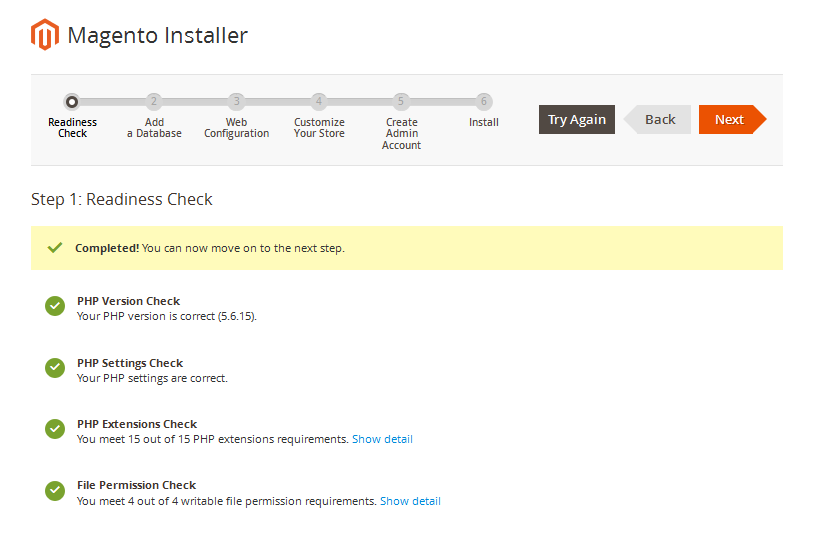The height and width of the screenshot is (551, 819).
Task: Select step 4 Customize Your Store circle
Action: click(x=319, y=101)
